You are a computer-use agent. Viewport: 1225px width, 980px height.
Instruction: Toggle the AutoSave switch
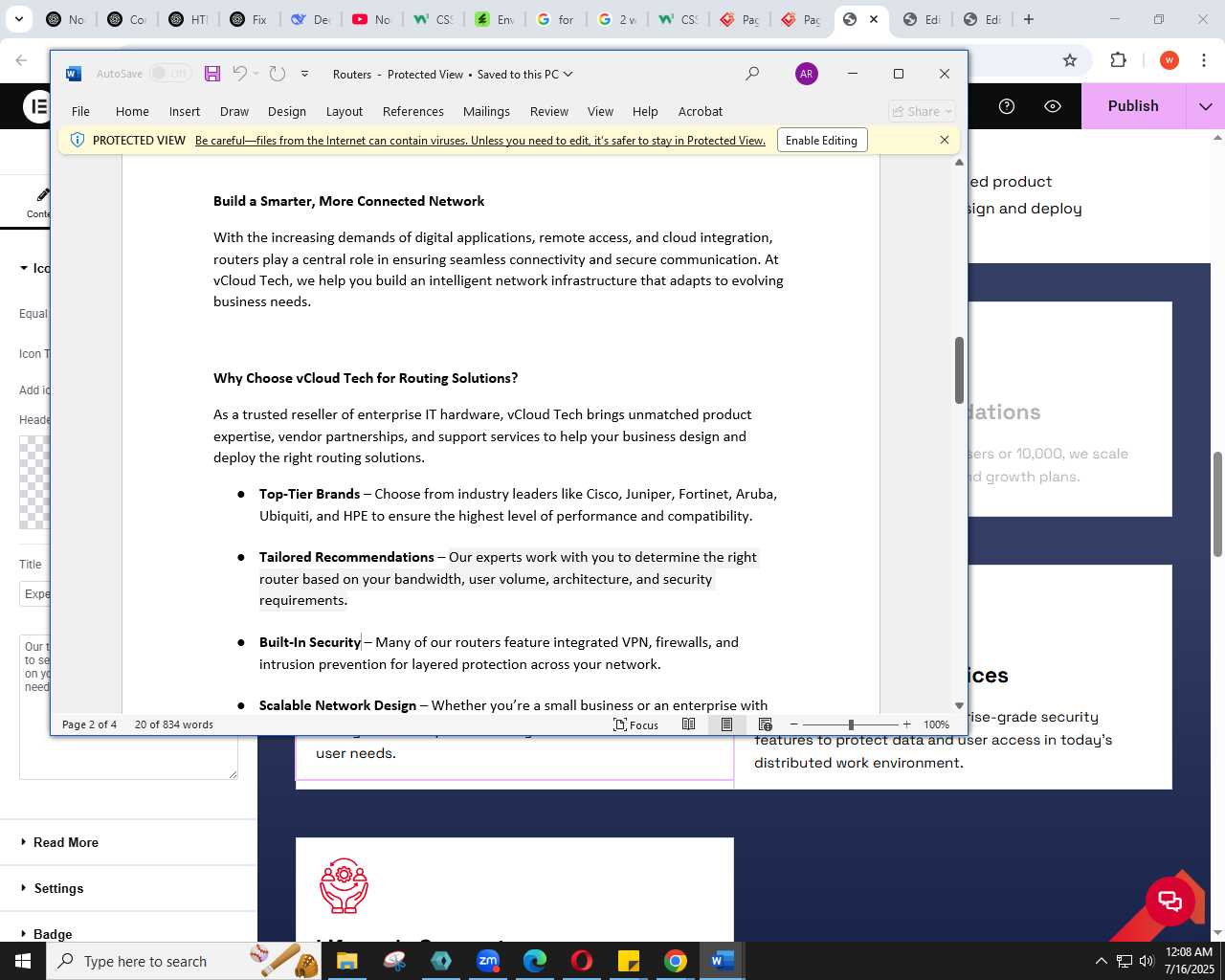(x=170, y=74)
